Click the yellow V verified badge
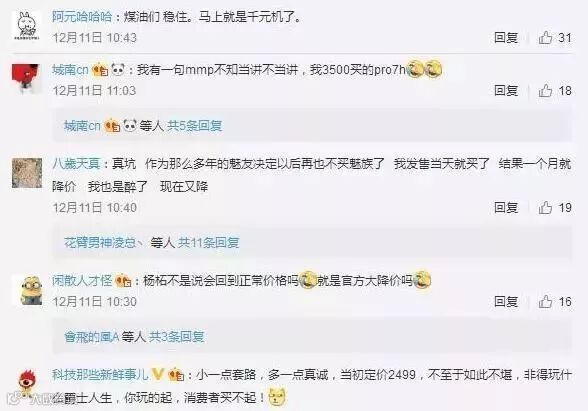This screenshot has height=411, width=588. coord(158,374)
